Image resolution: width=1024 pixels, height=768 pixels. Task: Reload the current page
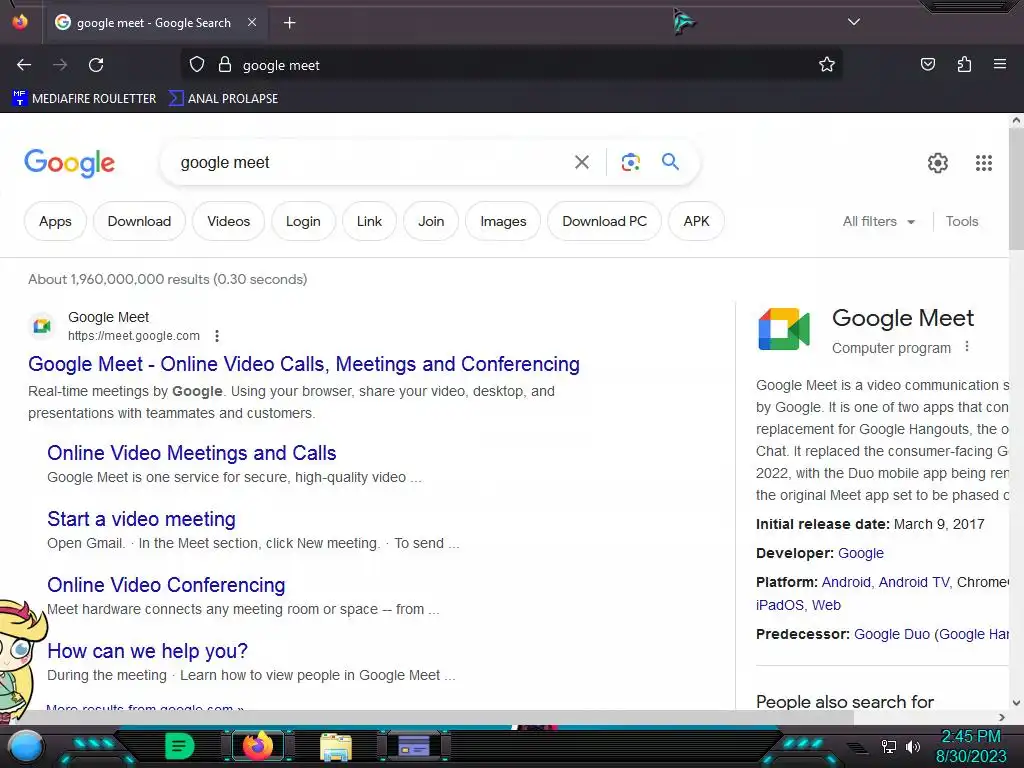pyautogui.click(x=96, y=65)
